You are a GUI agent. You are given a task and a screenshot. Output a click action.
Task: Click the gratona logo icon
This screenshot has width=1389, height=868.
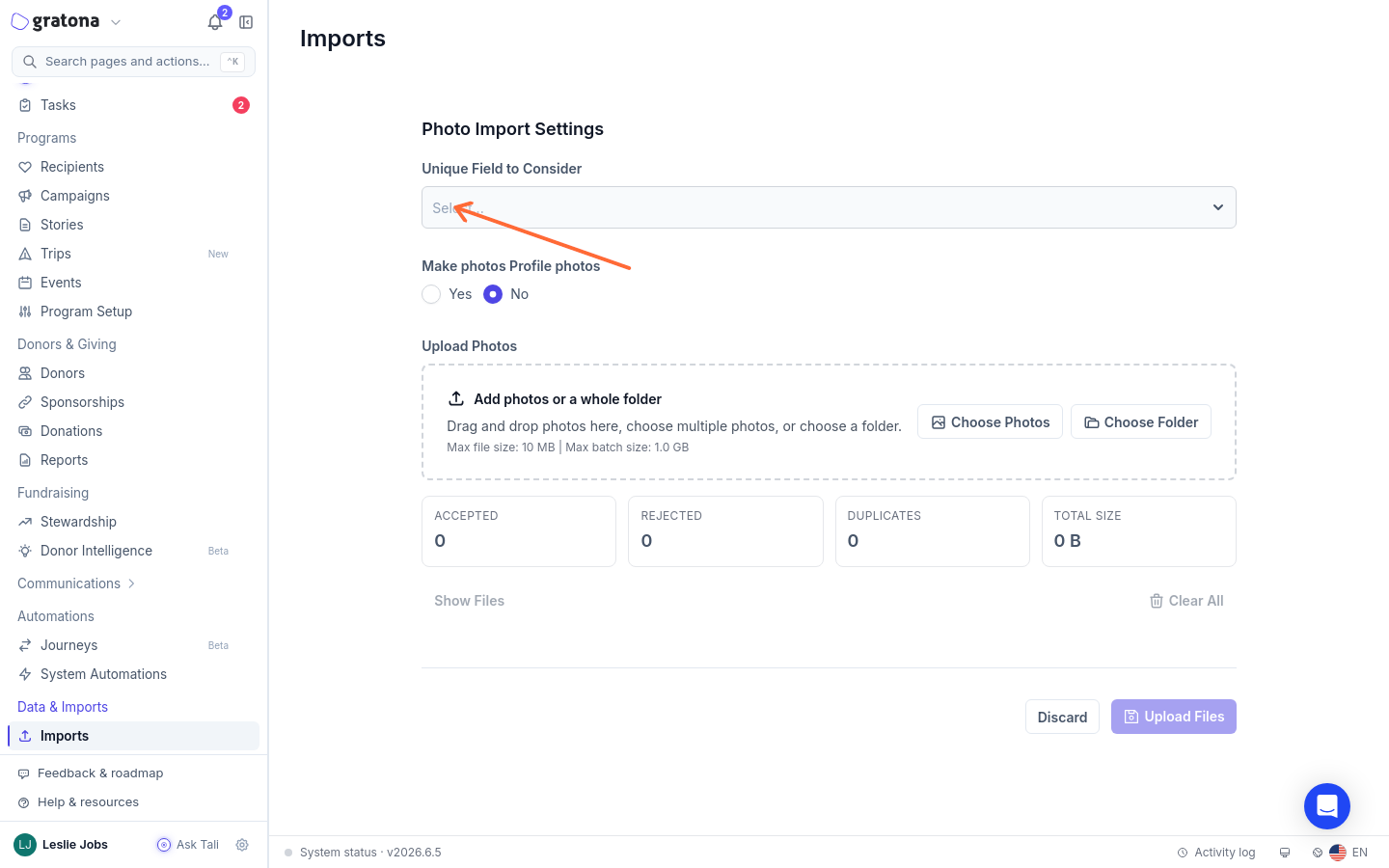pos(19,21)
